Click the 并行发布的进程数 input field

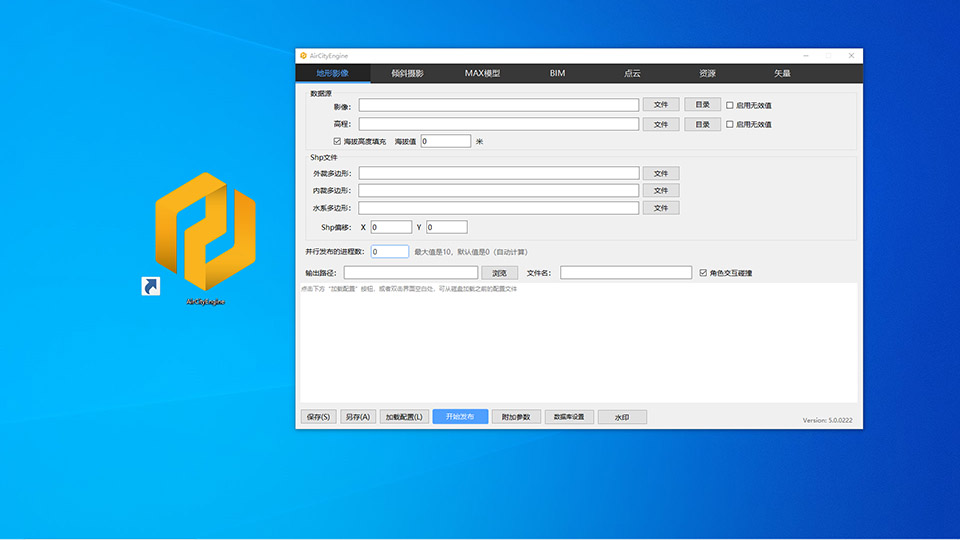point(390,252)
